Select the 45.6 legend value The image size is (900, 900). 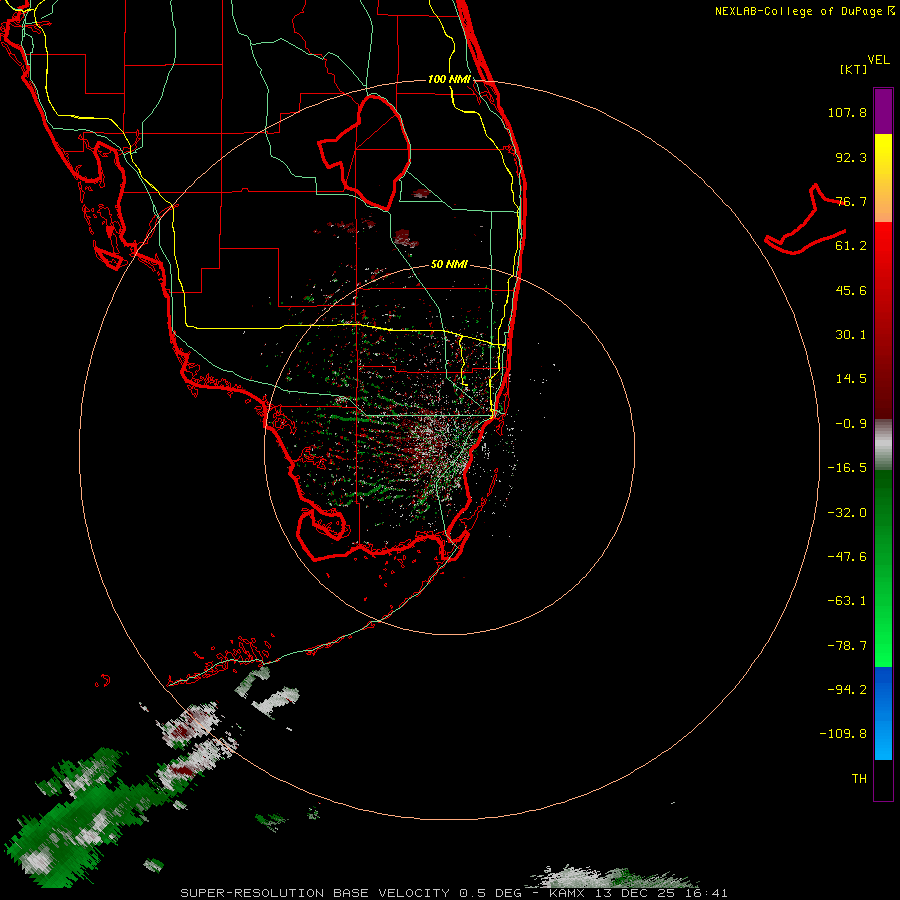pos(851,290)
